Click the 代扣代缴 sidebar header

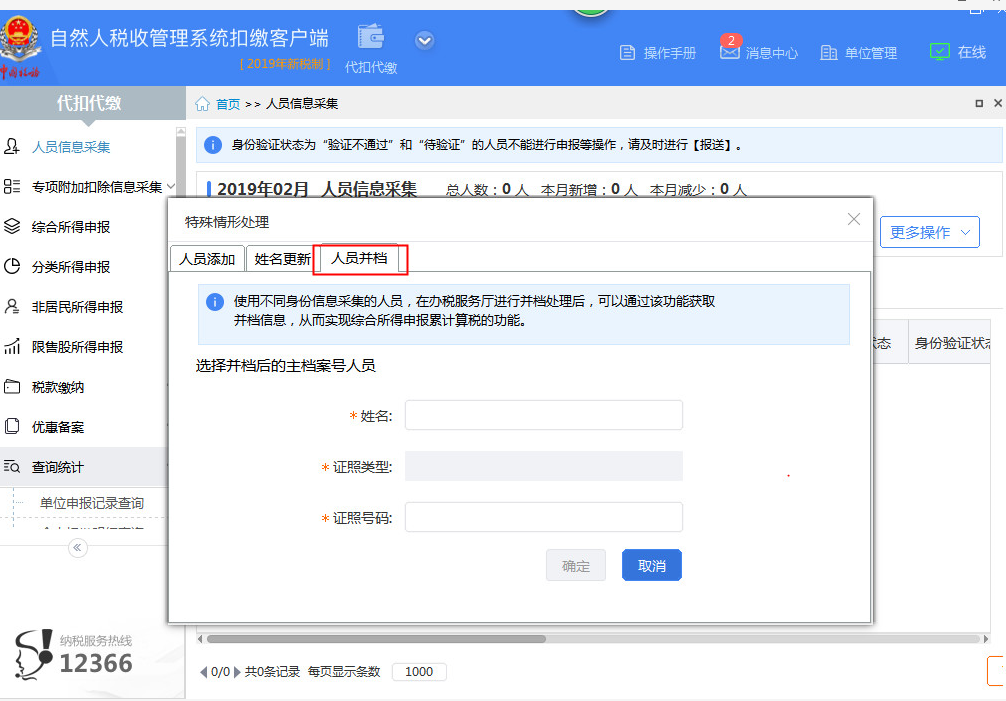[x=89, y=103]
